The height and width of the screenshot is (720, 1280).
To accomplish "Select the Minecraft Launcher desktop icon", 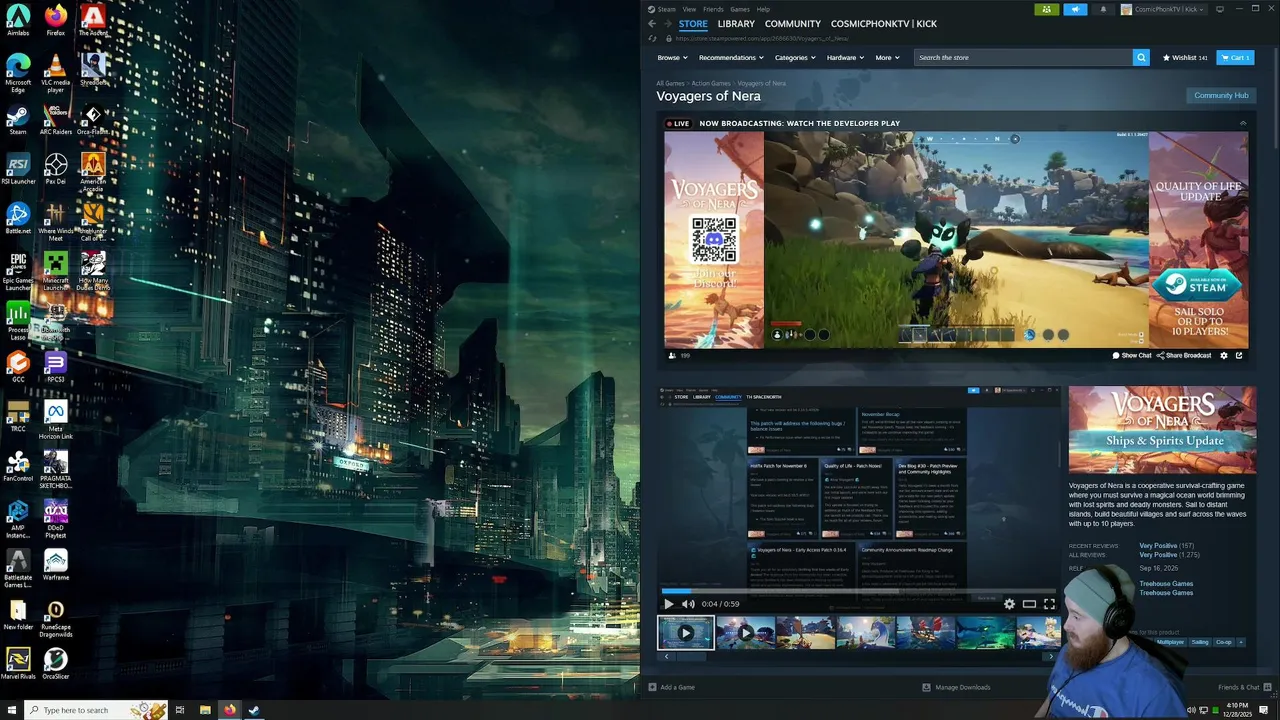I will click(x=56, y=270).
